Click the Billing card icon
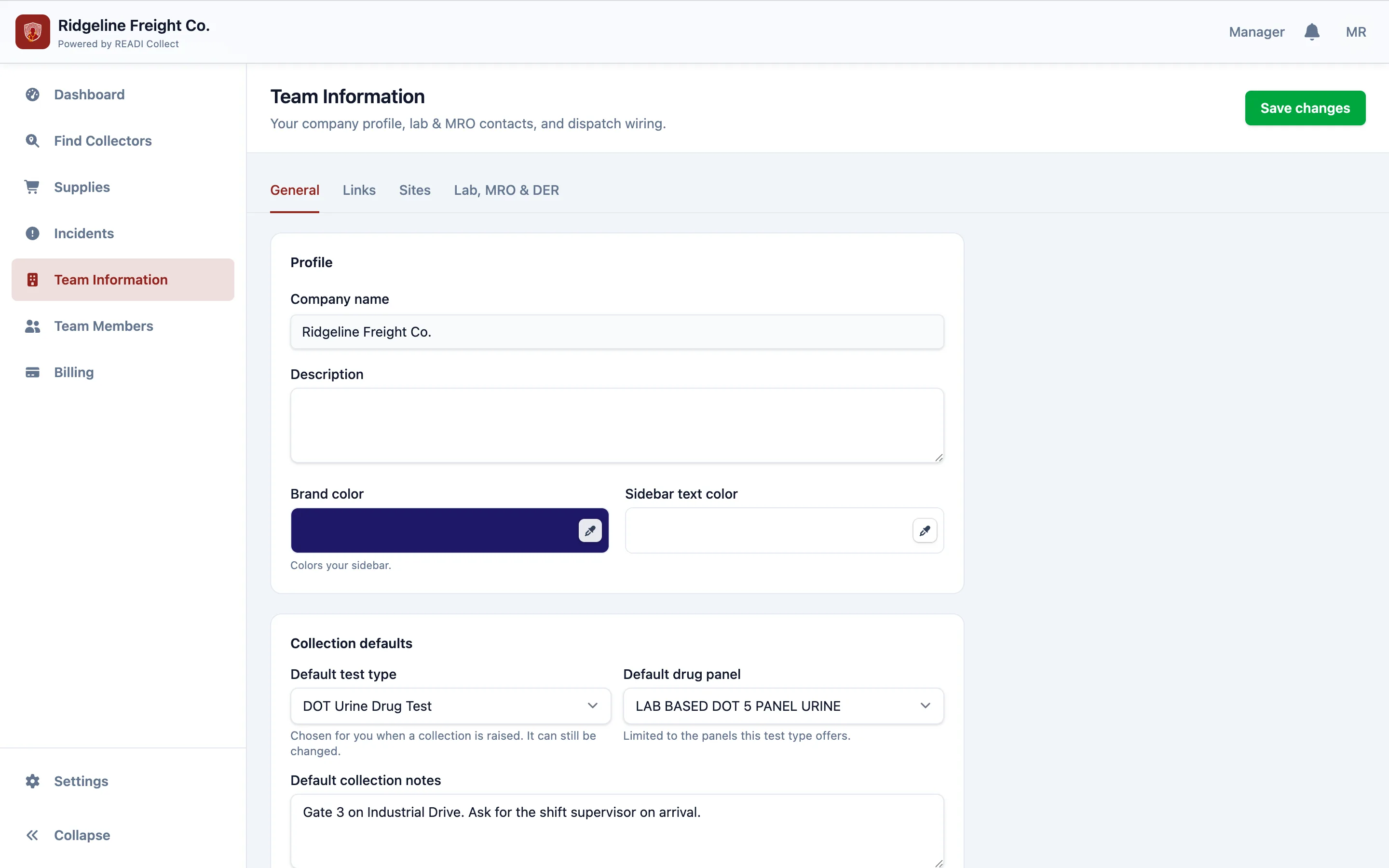Viewport: 1389px width, 868px height. [x=33, y=372]
